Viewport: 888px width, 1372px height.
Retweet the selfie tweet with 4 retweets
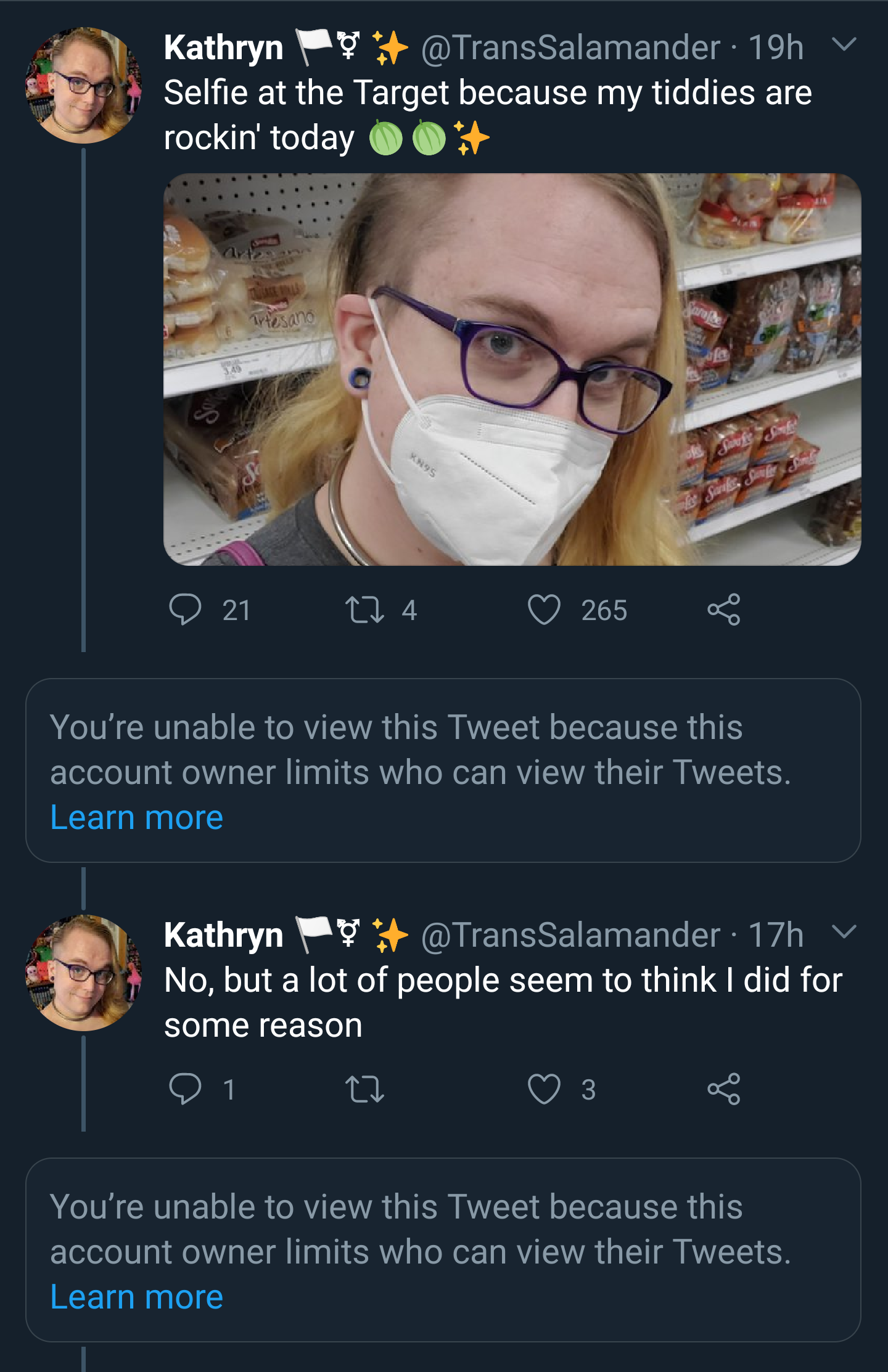[x=364, y=610]
